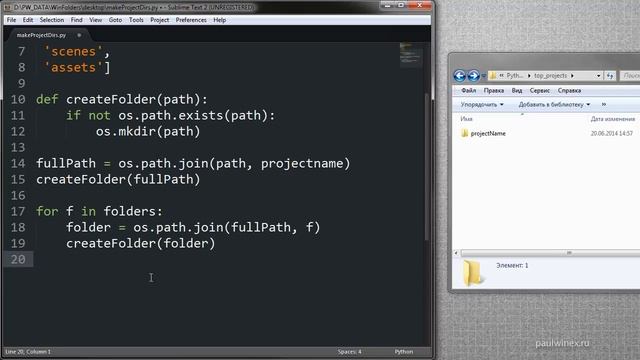Click the 'assets' string on line 8

tap(73, 67)
